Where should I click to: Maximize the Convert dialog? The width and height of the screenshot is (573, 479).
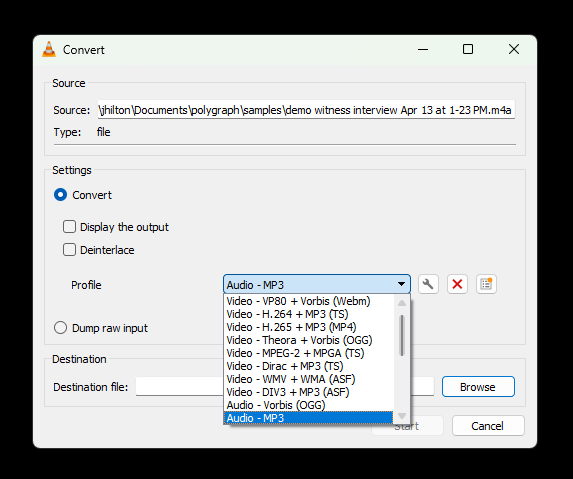[x=468, y=49]
